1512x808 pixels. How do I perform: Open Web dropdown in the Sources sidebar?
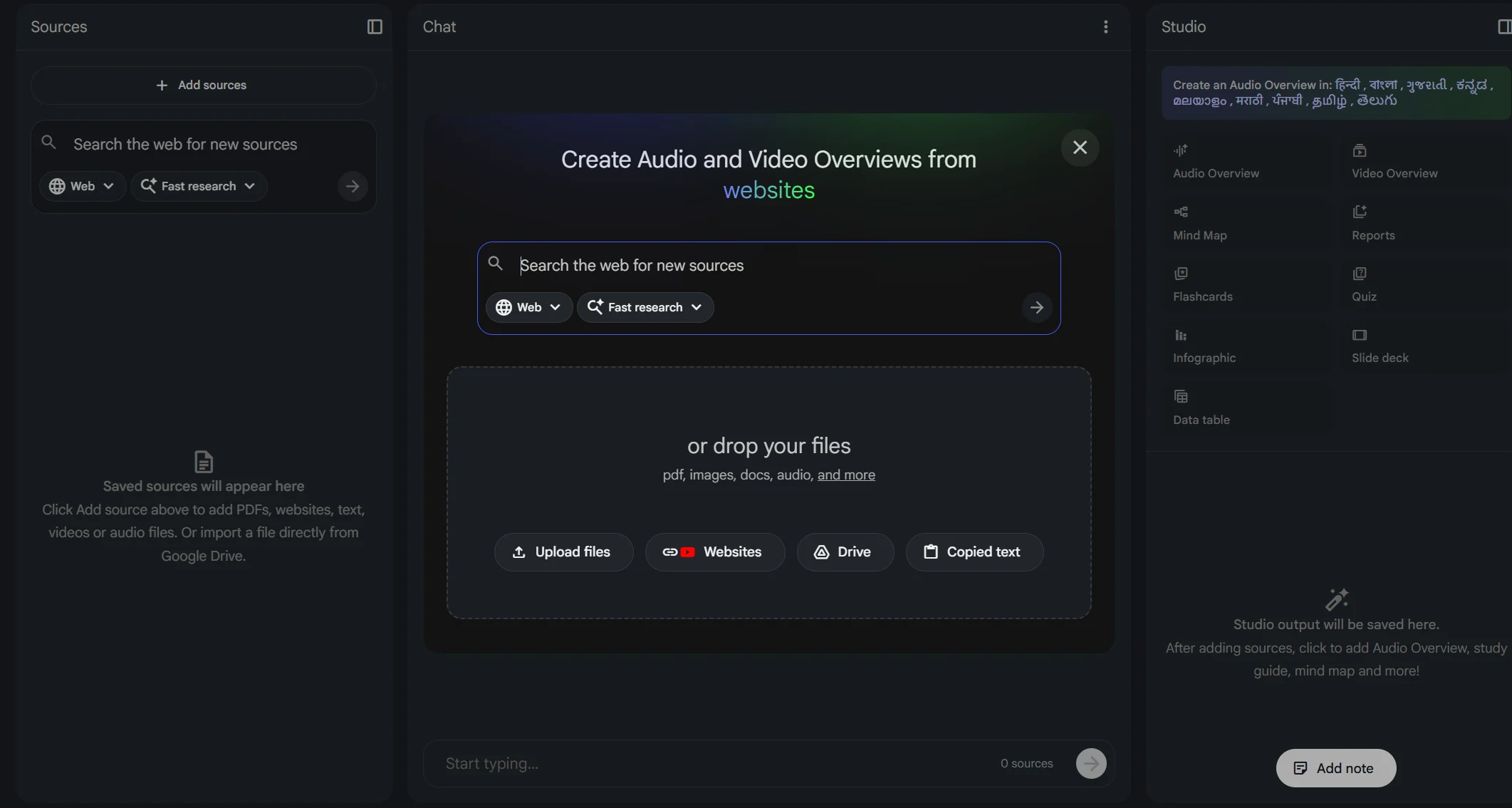point(82,186)
